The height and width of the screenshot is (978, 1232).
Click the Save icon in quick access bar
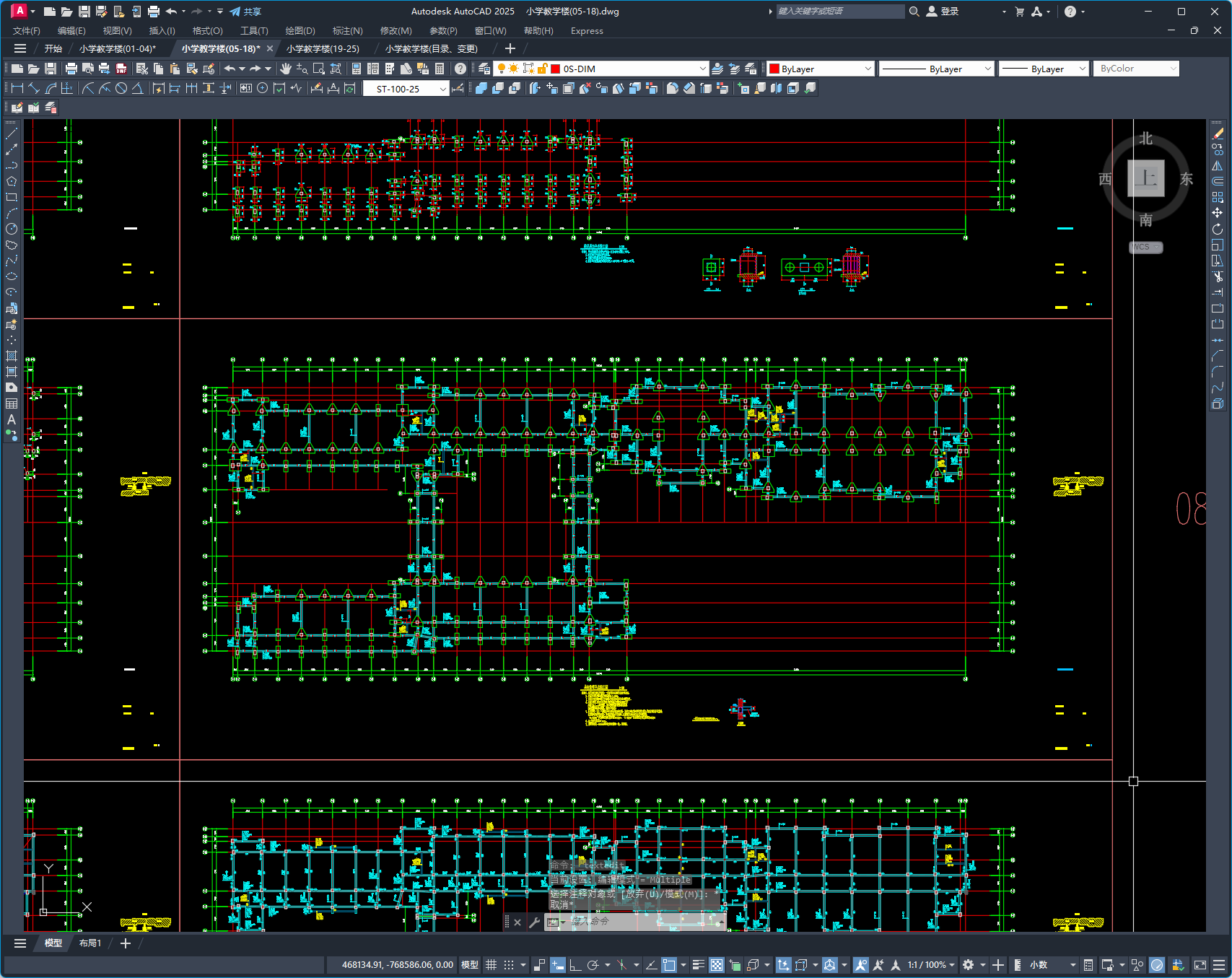tap(84, 12)
